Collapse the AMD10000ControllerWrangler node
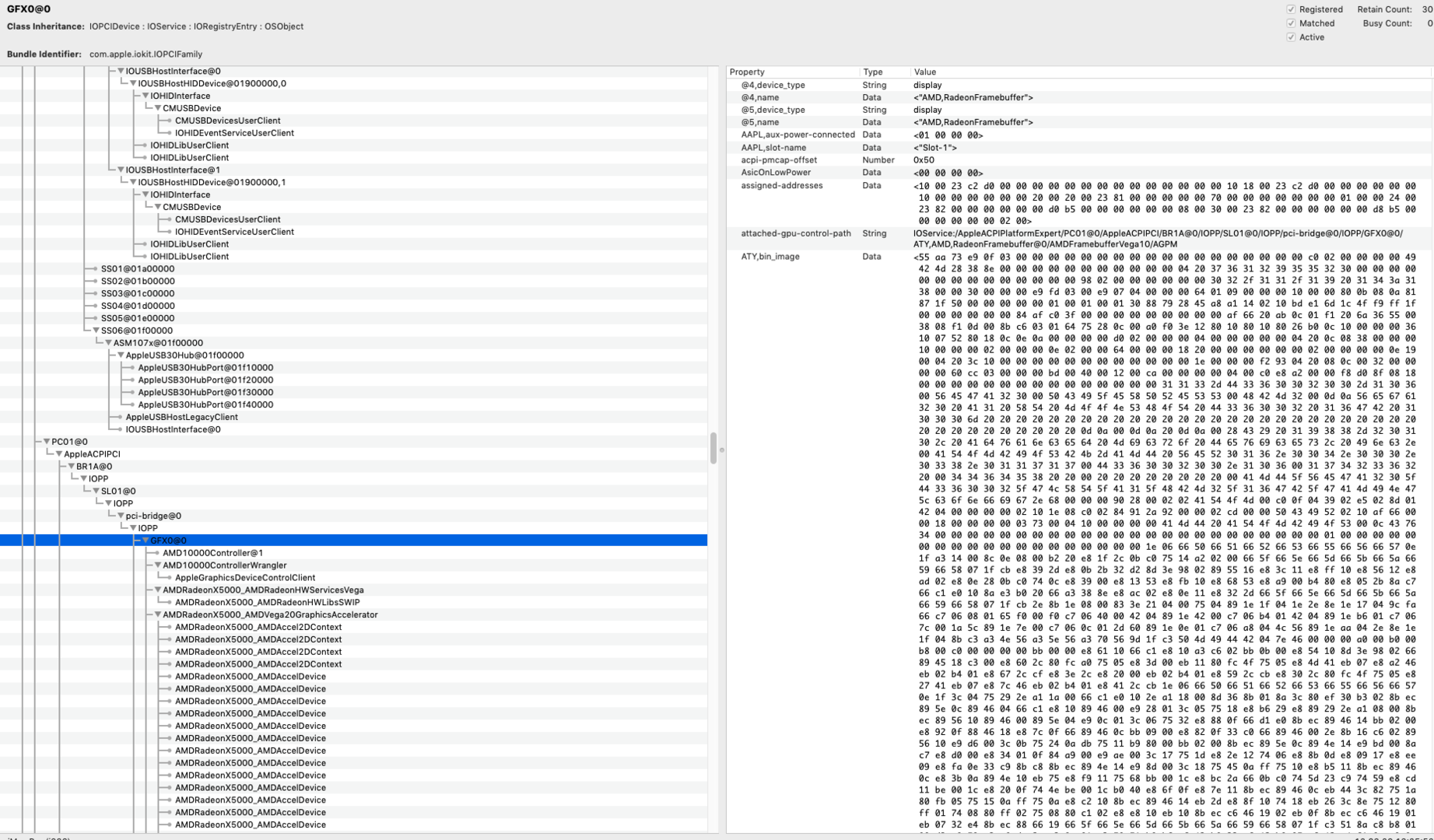Image resolution: width=1434 pixels, height=840 pixels. [158, 565]
